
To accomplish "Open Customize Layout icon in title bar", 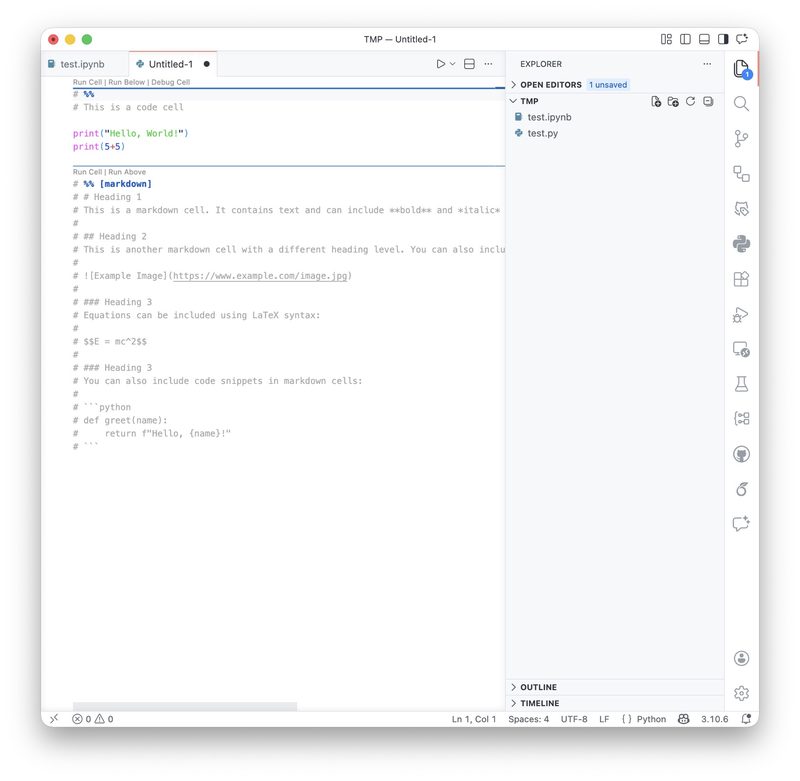I will point(666,39).
